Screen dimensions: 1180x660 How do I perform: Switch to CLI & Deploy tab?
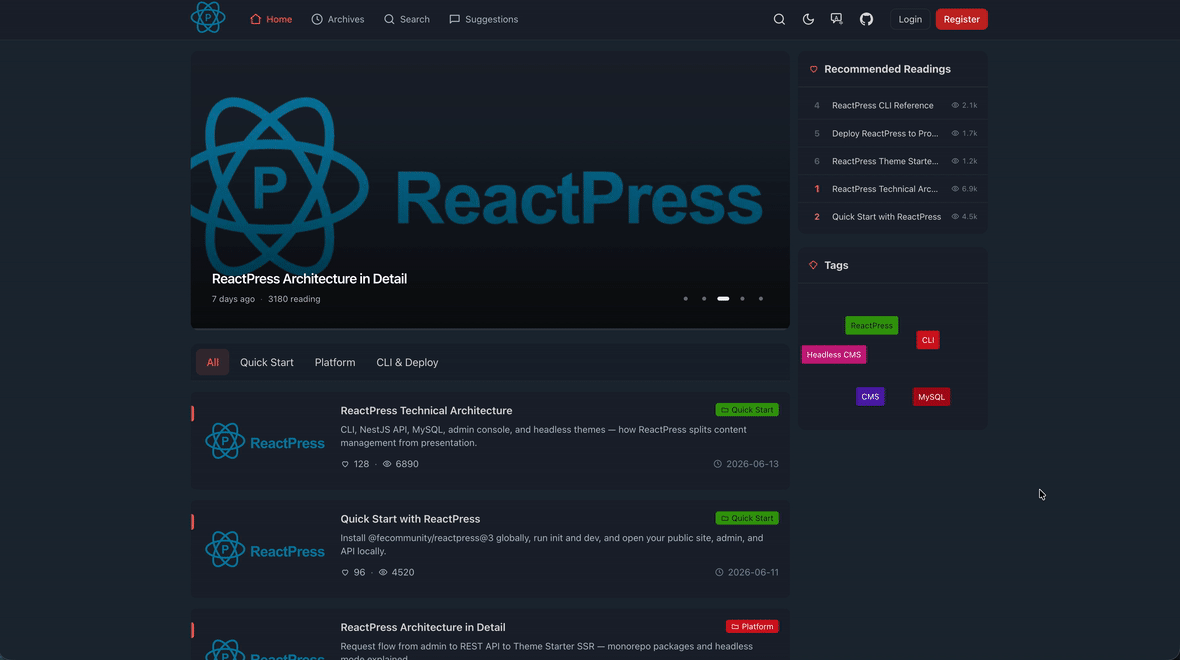pos(407,362)
